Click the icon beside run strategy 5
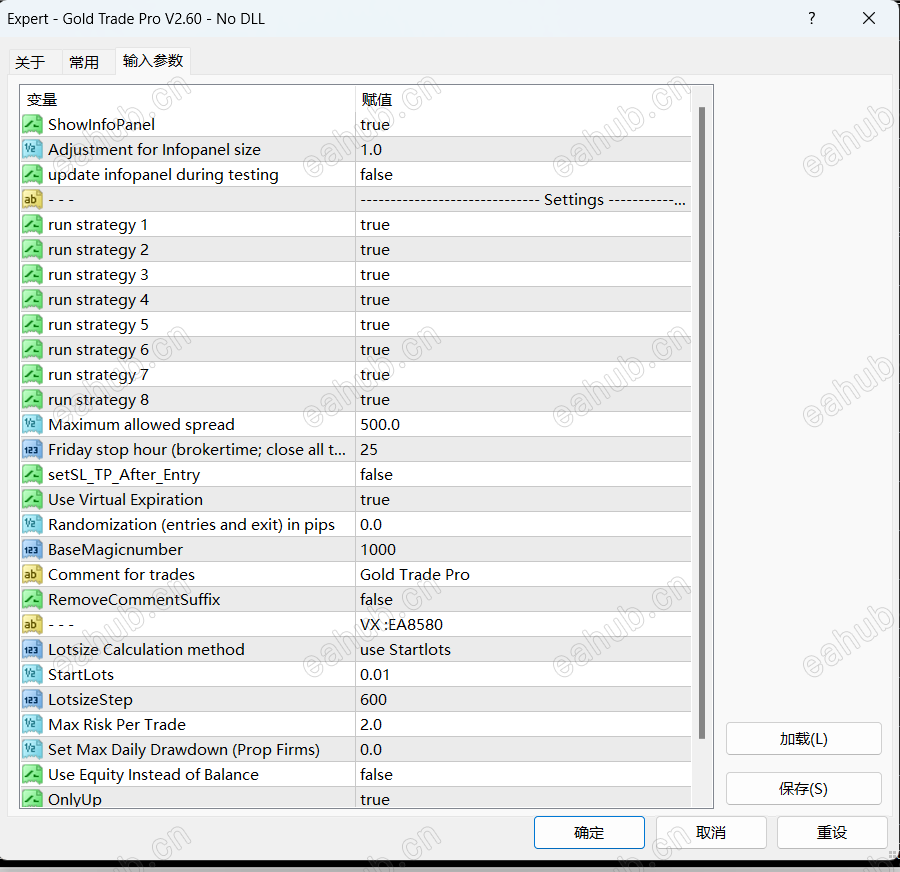Screen dimensions: 900x872 click(32, 324)
